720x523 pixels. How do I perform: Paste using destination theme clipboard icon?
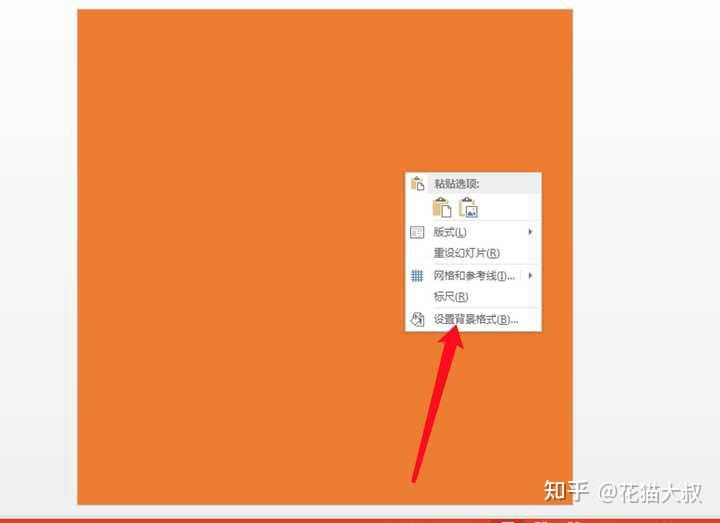coord(442,208)
